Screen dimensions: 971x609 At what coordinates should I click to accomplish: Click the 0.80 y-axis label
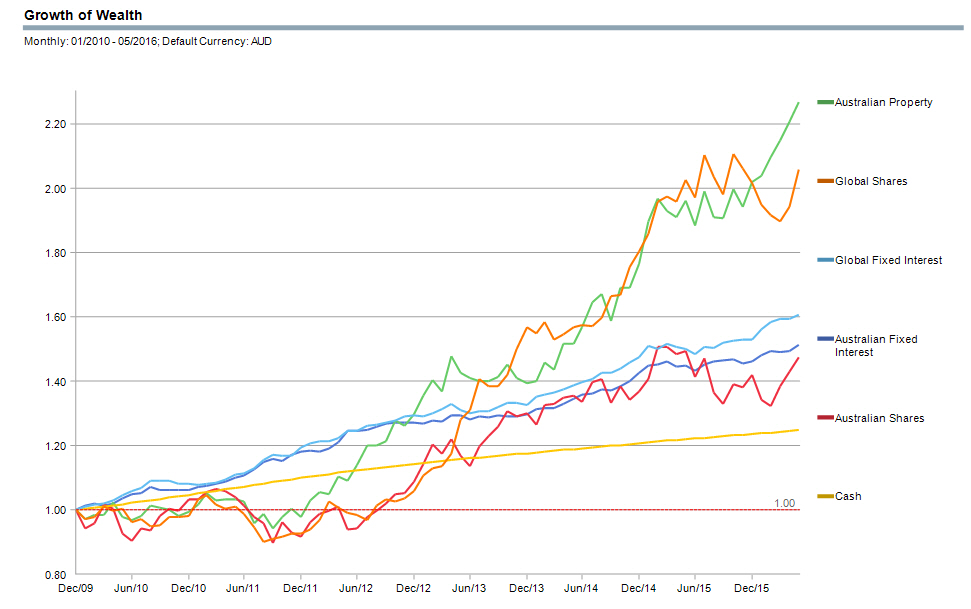pos(55,575)
